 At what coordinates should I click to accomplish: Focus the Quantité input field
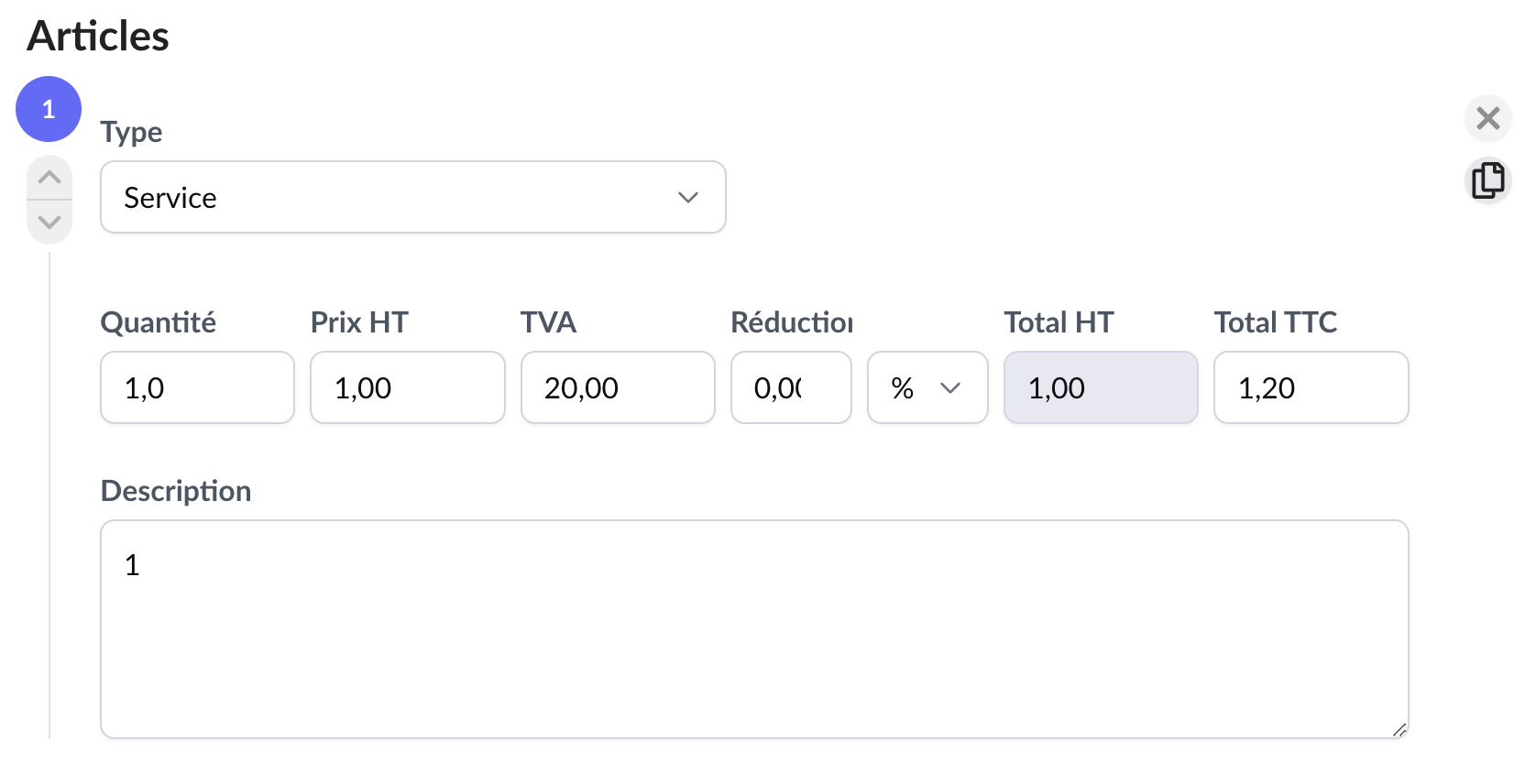pos(197,387)
